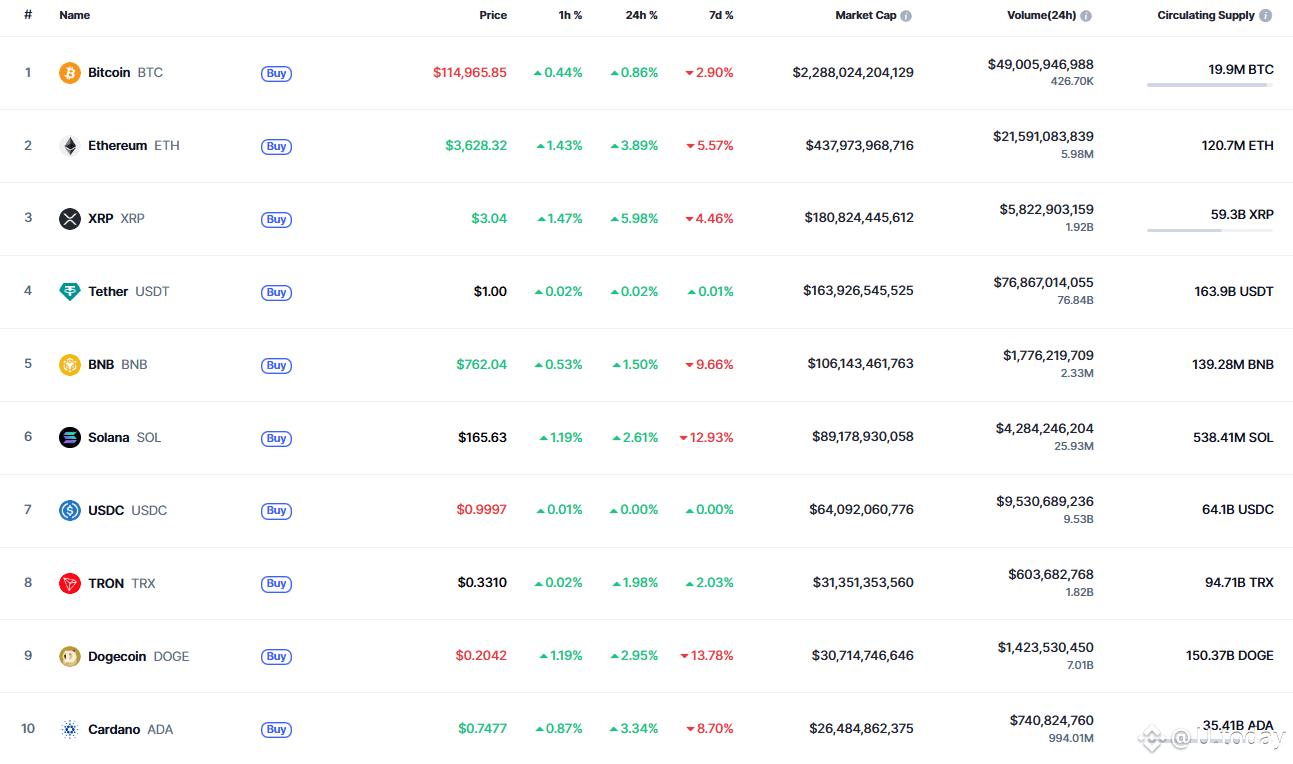This screenshot has height=764, width=1293.
Task: Click the Ethereum diamond logo icon
Action: [x=69, y=146]
